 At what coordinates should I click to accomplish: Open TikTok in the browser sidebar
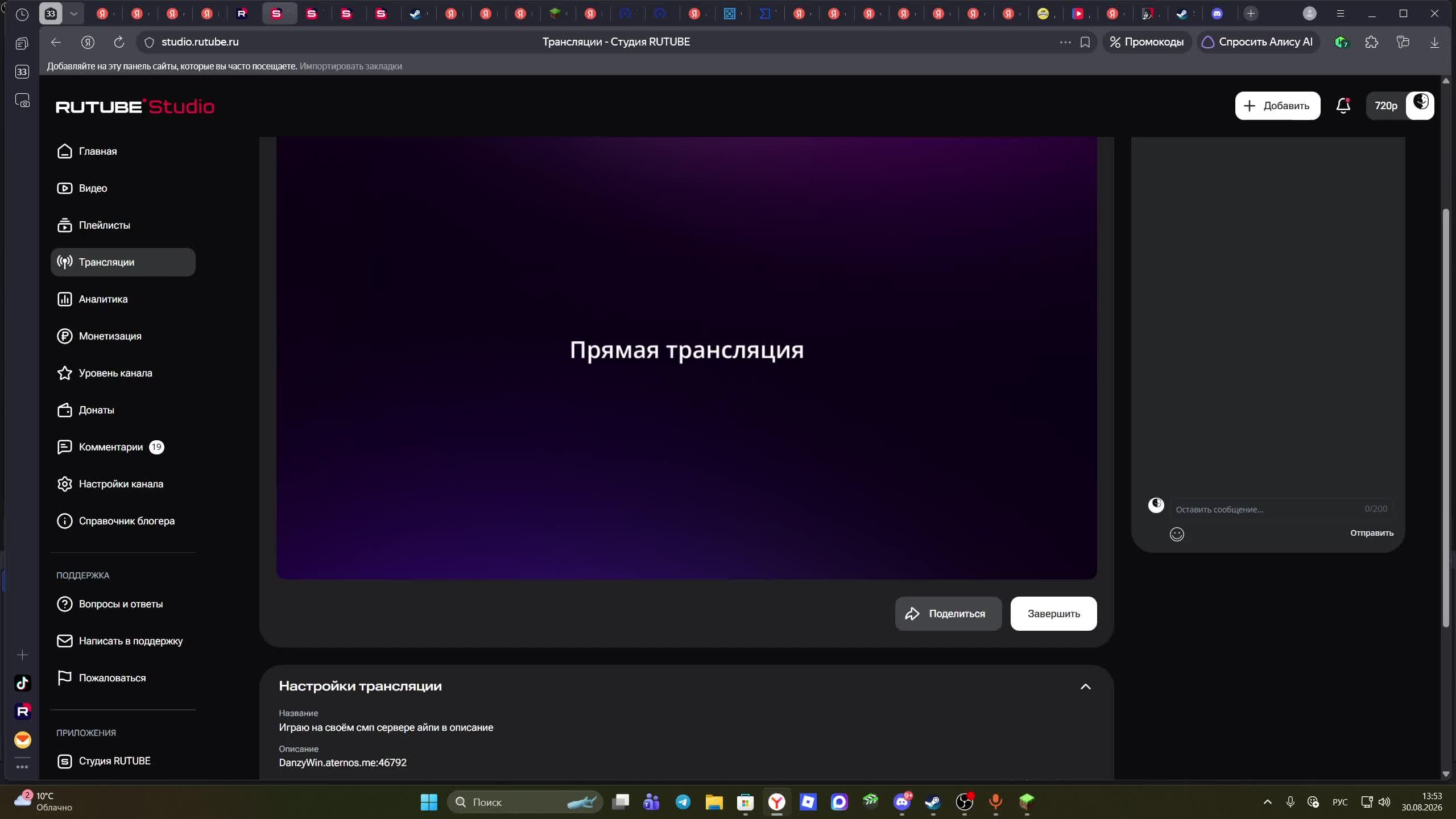23,683
